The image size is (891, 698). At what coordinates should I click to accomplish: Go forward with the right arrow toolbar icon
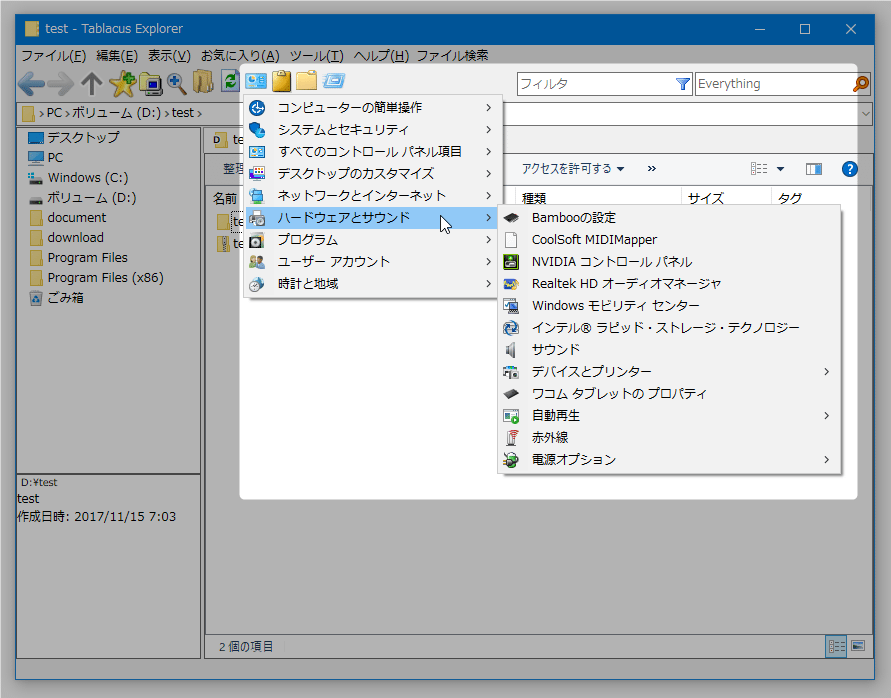coord(61,84)
